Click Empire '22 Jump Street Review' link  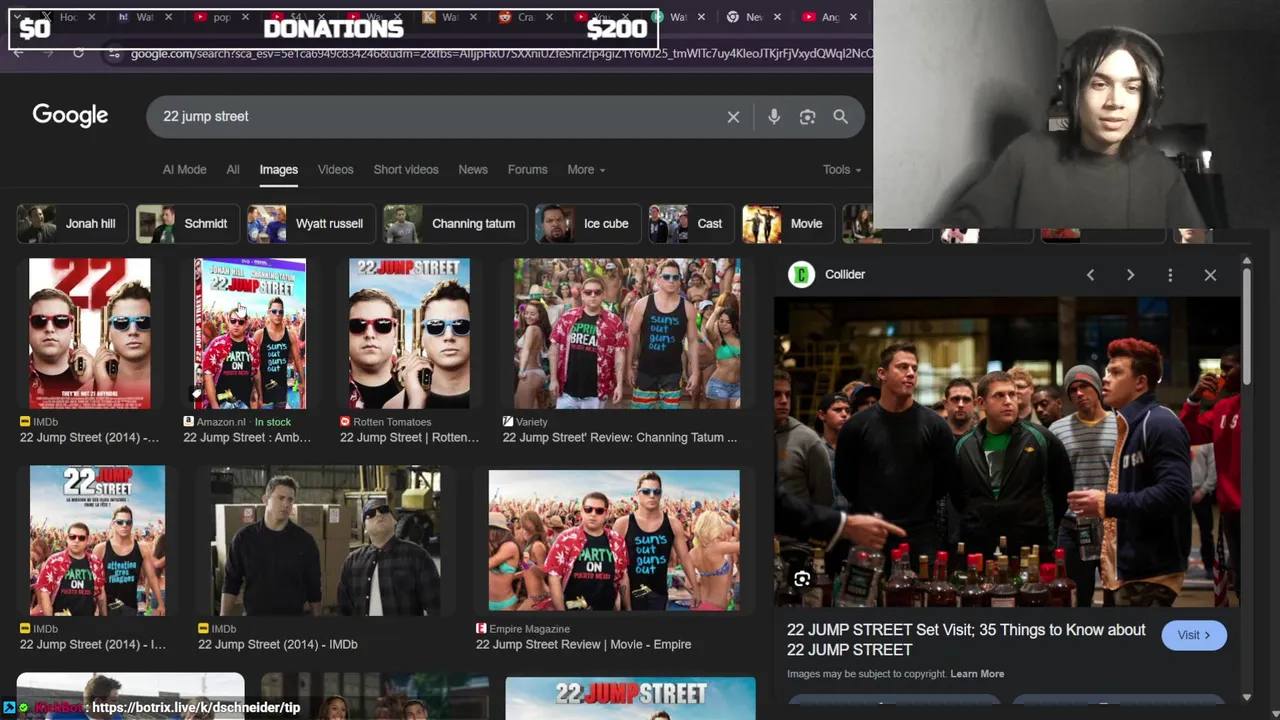583,644
